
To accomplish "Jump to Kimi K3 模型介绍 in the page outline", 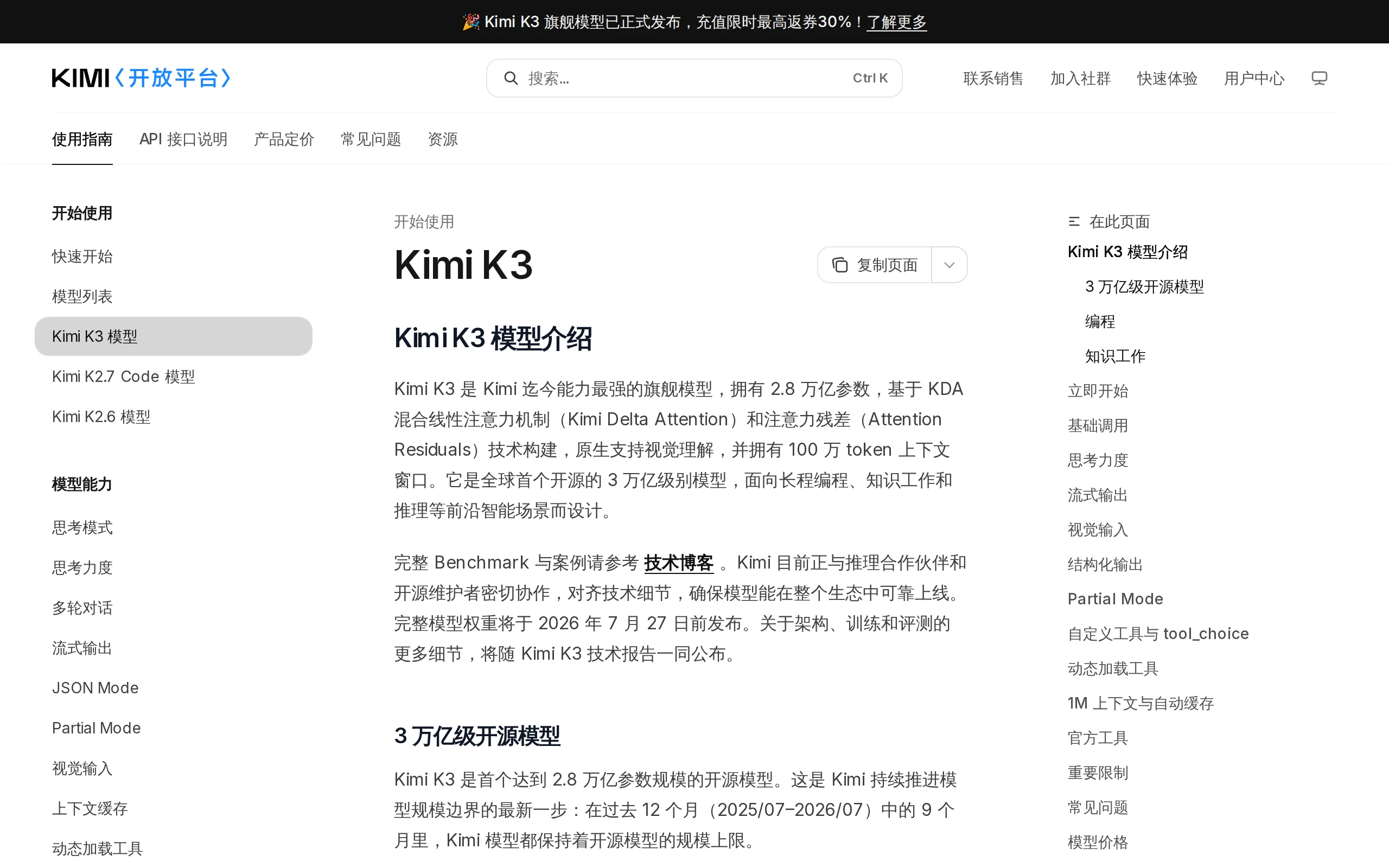I will coord(1127,252).
